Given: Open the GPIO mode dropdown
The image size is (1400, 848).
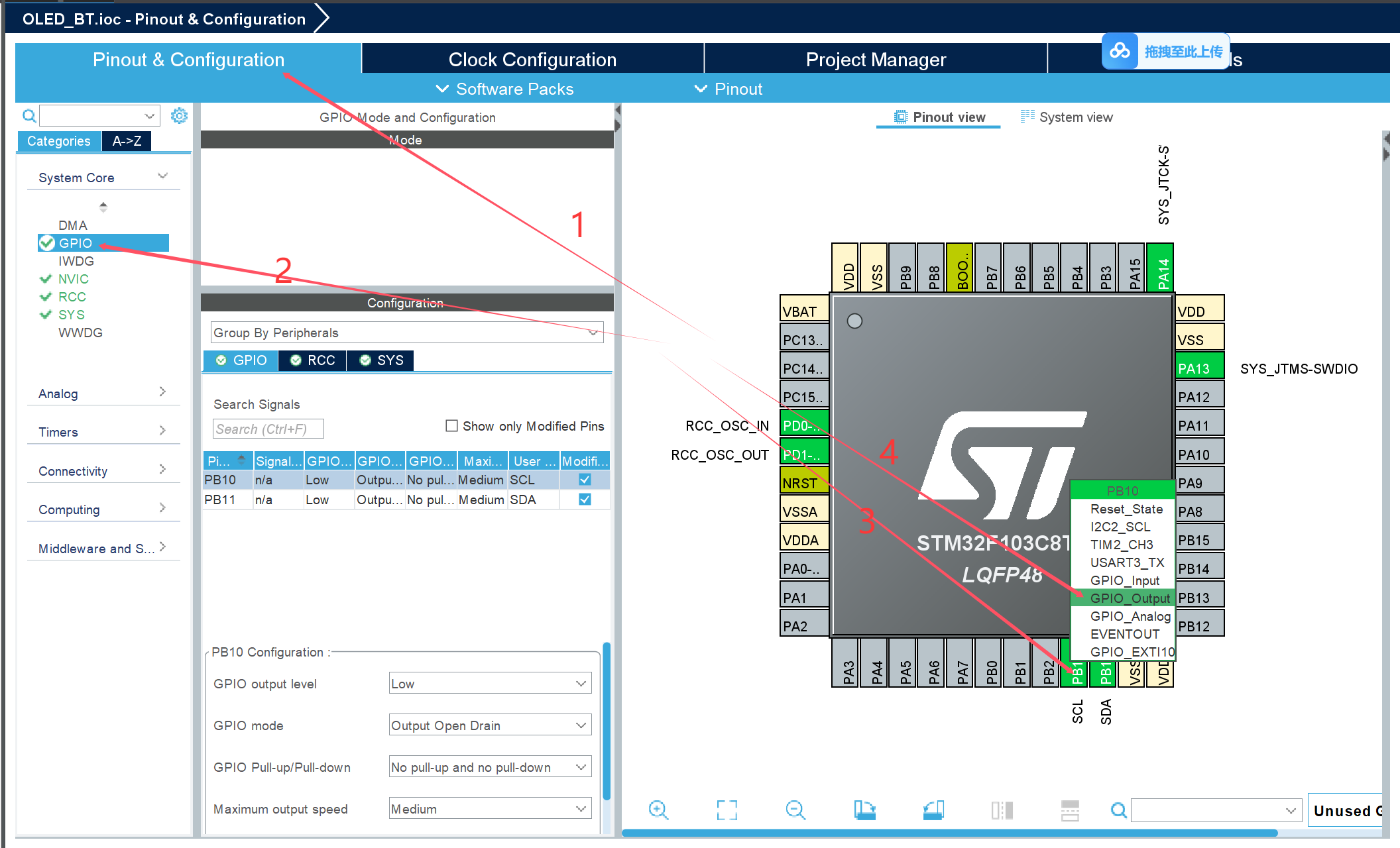Looking at the screenshot, I should click(489, 725).
